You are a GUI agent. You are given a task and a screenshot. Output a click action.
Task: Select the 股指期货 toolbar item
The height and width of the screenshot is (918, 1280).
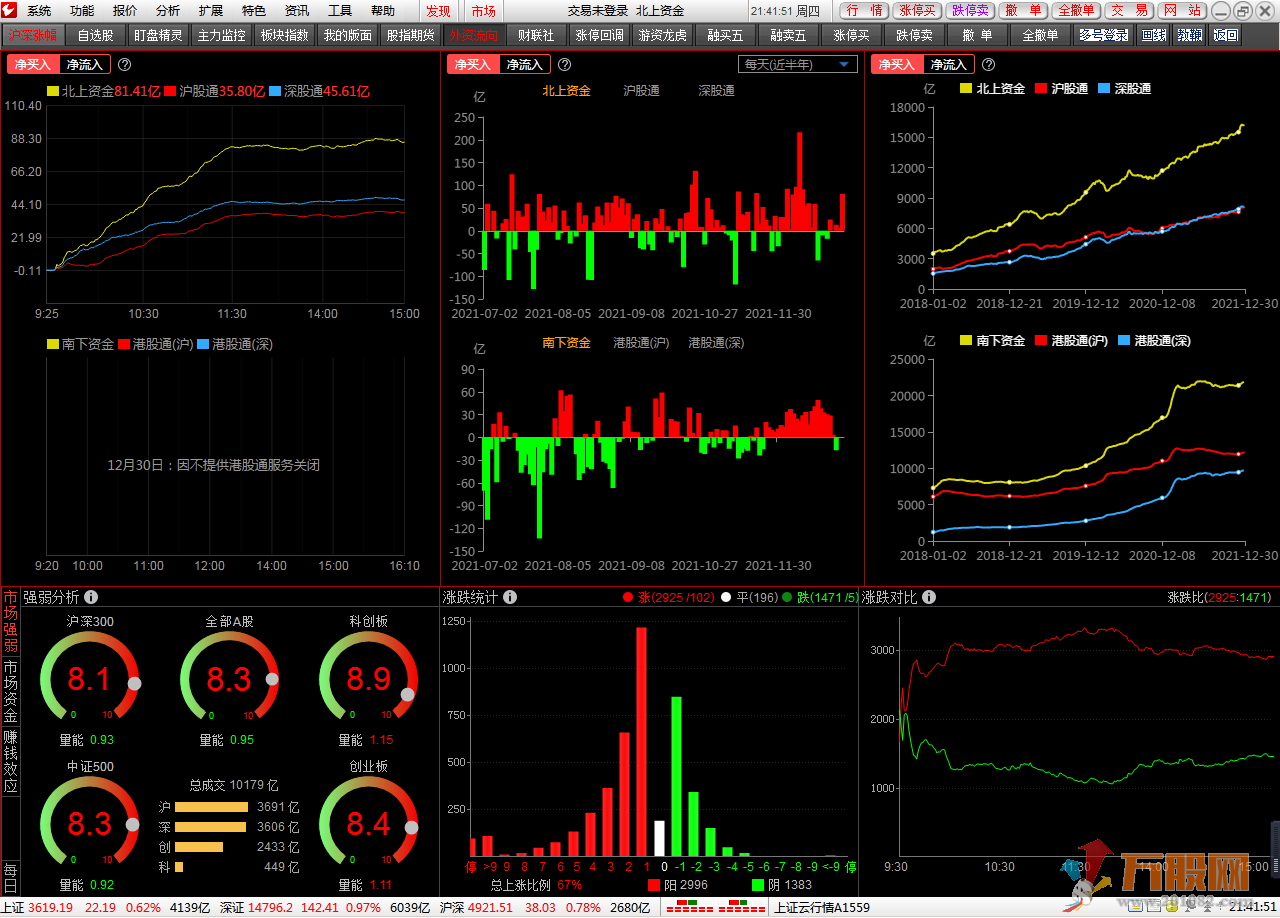point(410,35)
